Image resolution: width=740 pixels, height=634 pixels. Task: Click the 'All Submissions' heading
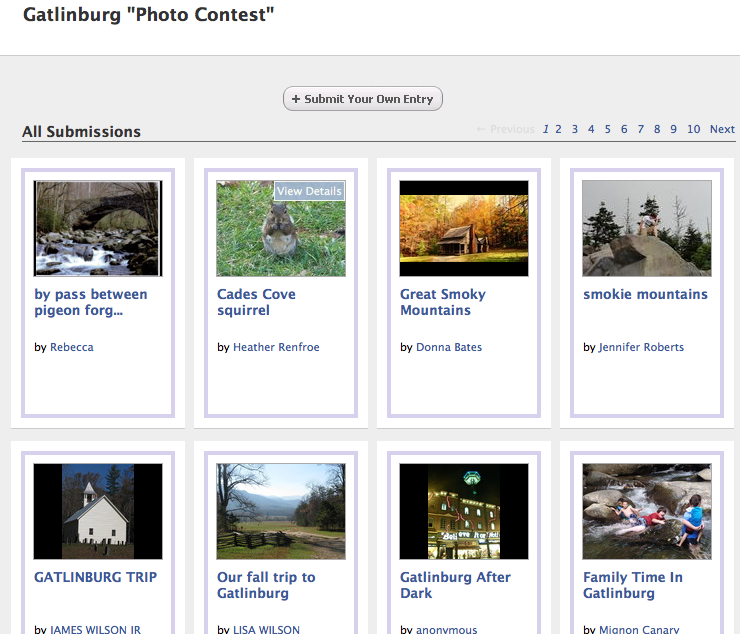point(81,131)
